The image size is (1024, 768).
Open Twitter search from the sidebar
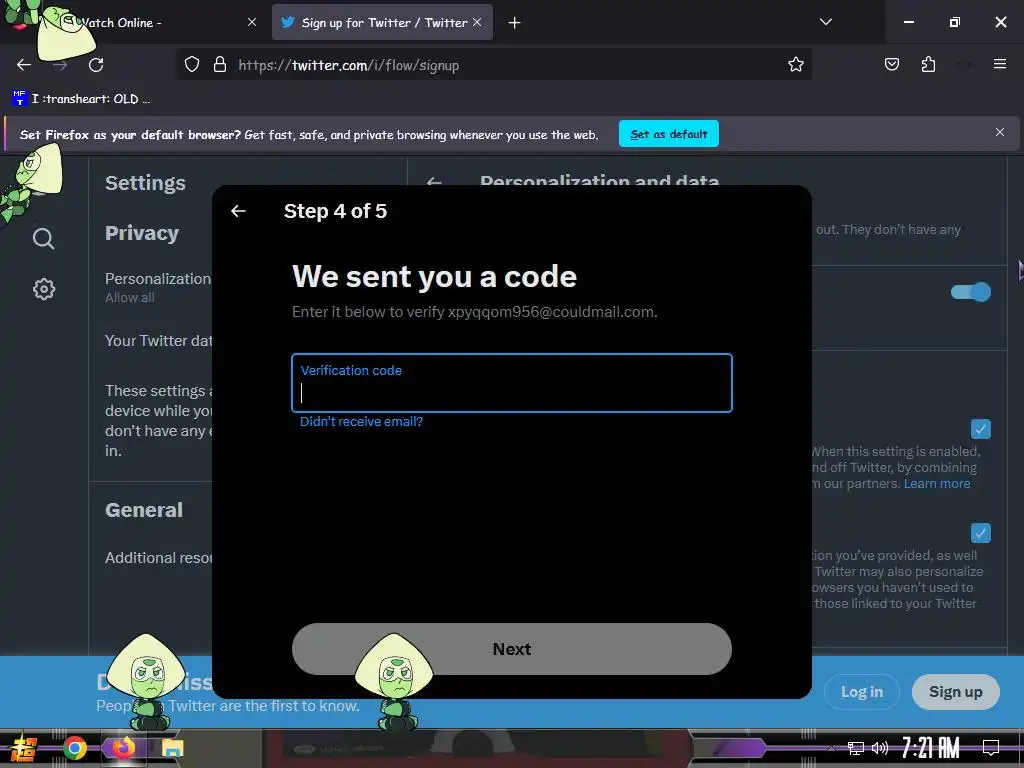pos(44,239)
